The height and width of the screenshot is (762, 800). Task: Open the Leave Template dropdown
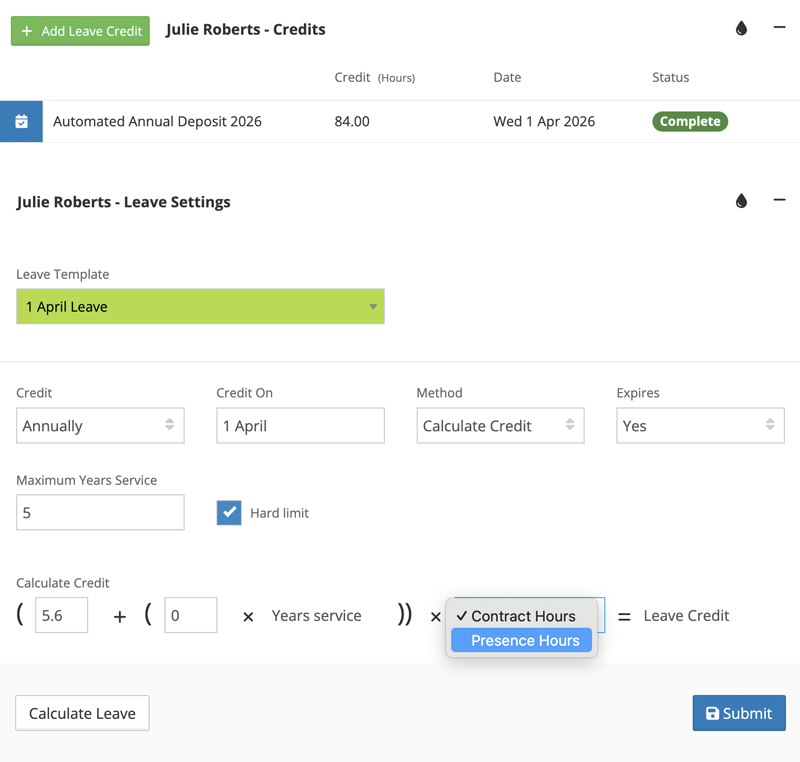tap(201, 307)
